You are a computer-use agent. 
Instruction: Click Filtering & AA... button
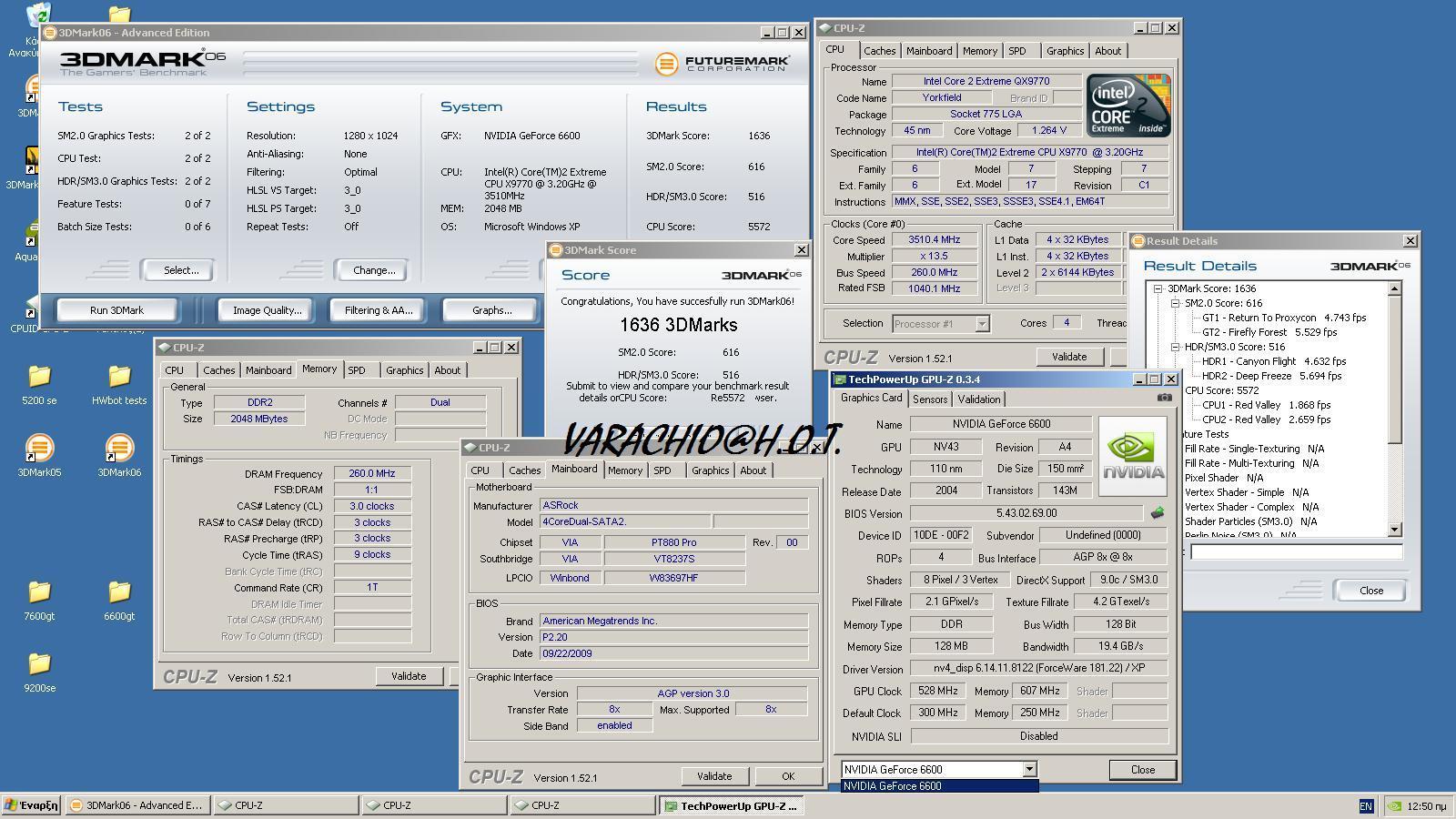pyautogui.click(x=379, y=310)
